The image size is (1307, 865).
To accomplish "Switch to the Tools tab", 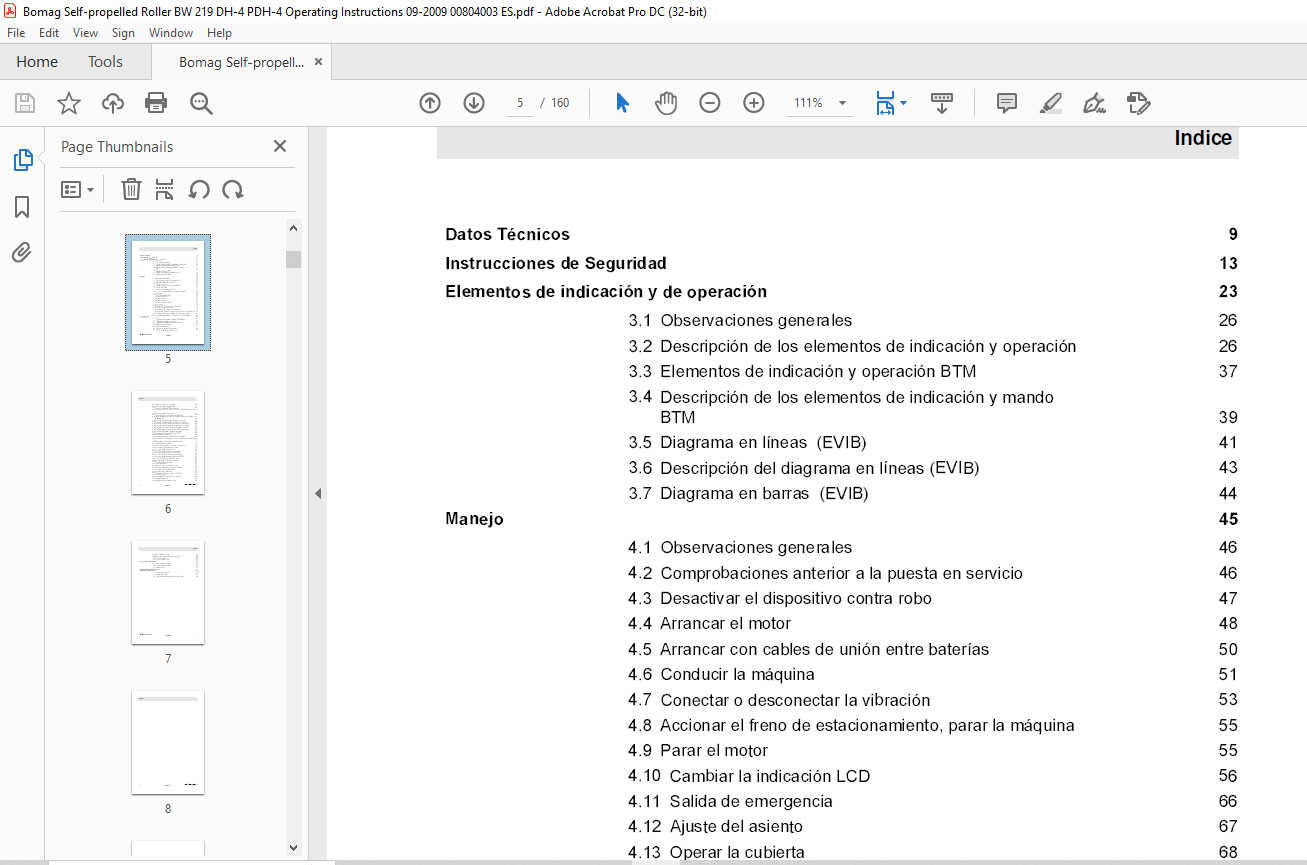I will click(105, 62).
